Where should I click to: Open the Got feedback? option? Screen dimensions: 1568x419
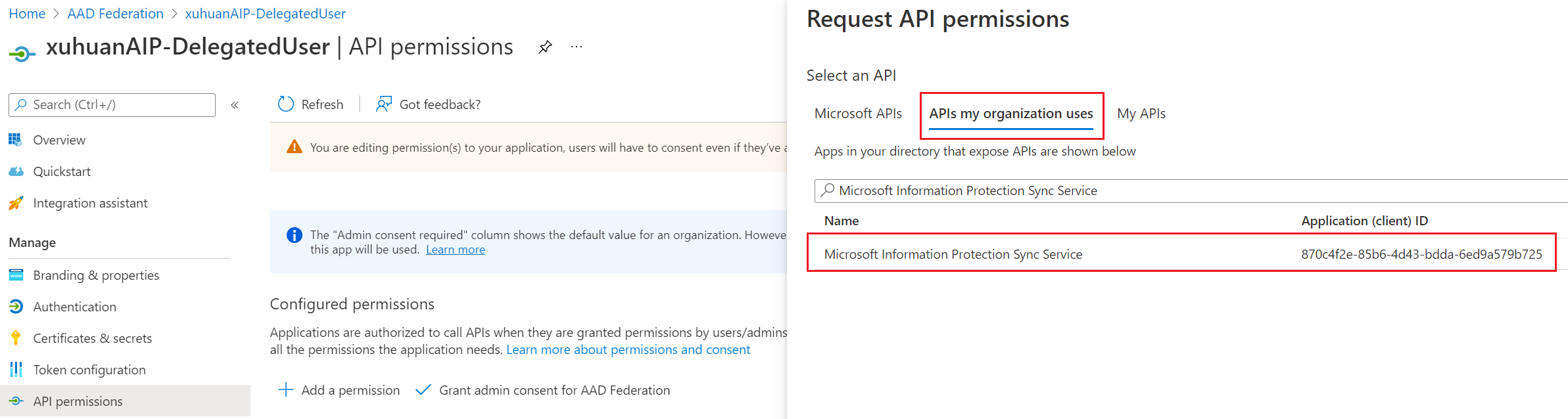440,104
